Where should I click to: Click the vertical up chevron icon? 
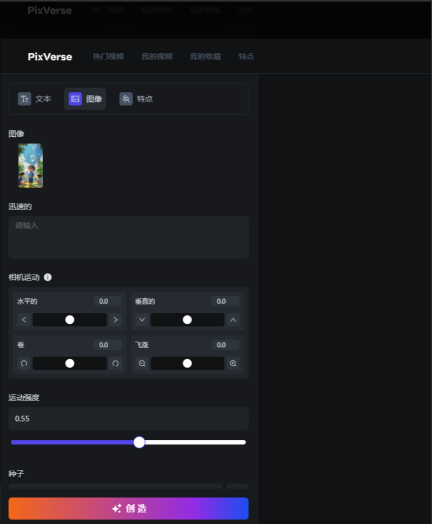(x=233, y=320)
